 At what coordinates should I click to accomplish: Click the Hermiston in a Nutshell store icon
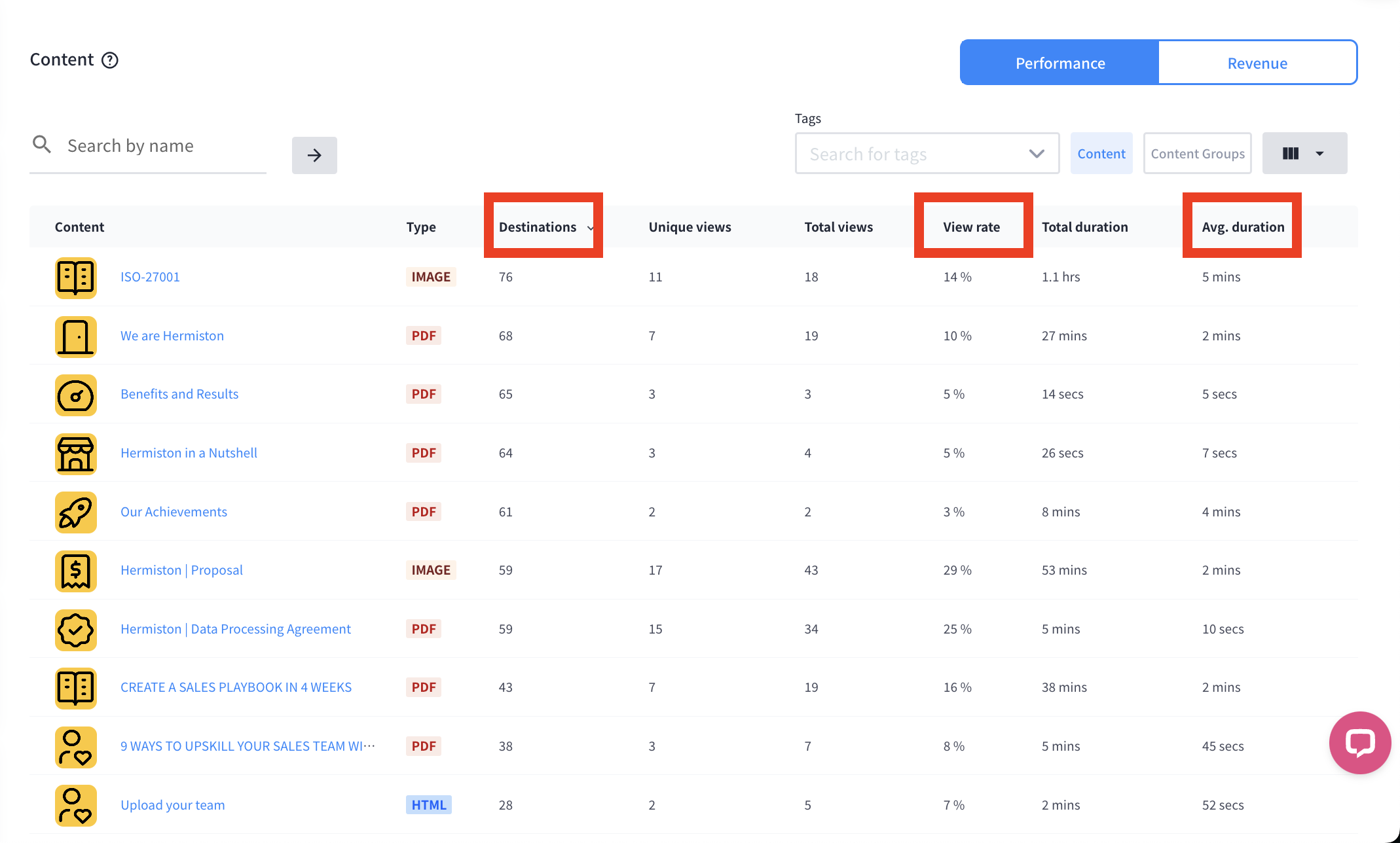(76, 454)
